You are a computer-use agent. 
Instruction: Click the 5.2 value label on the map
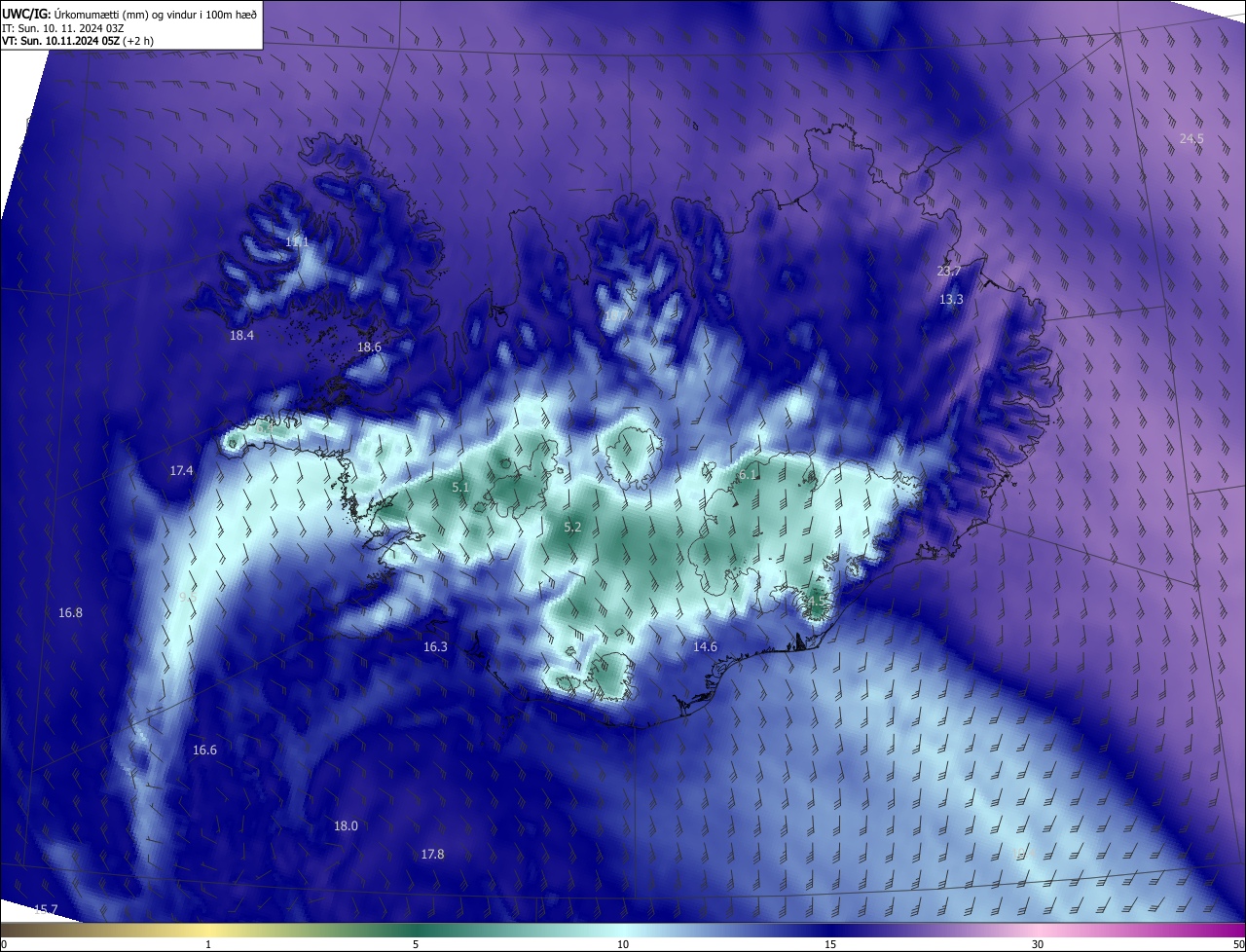coord(572,528)
